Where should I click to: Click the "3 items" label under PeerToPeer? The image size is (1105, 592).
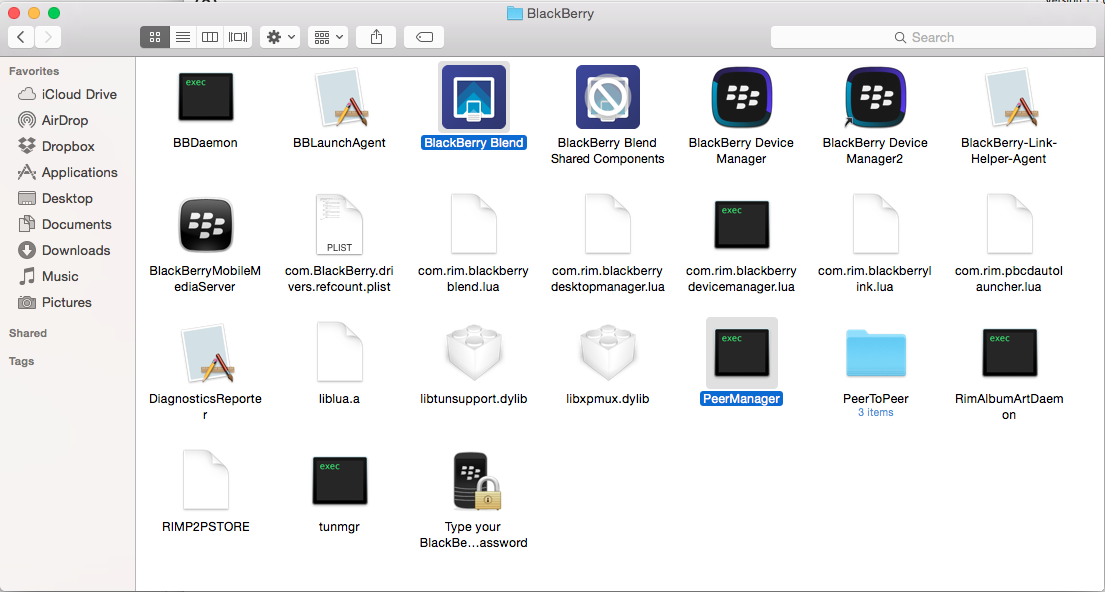coord(875,412)
